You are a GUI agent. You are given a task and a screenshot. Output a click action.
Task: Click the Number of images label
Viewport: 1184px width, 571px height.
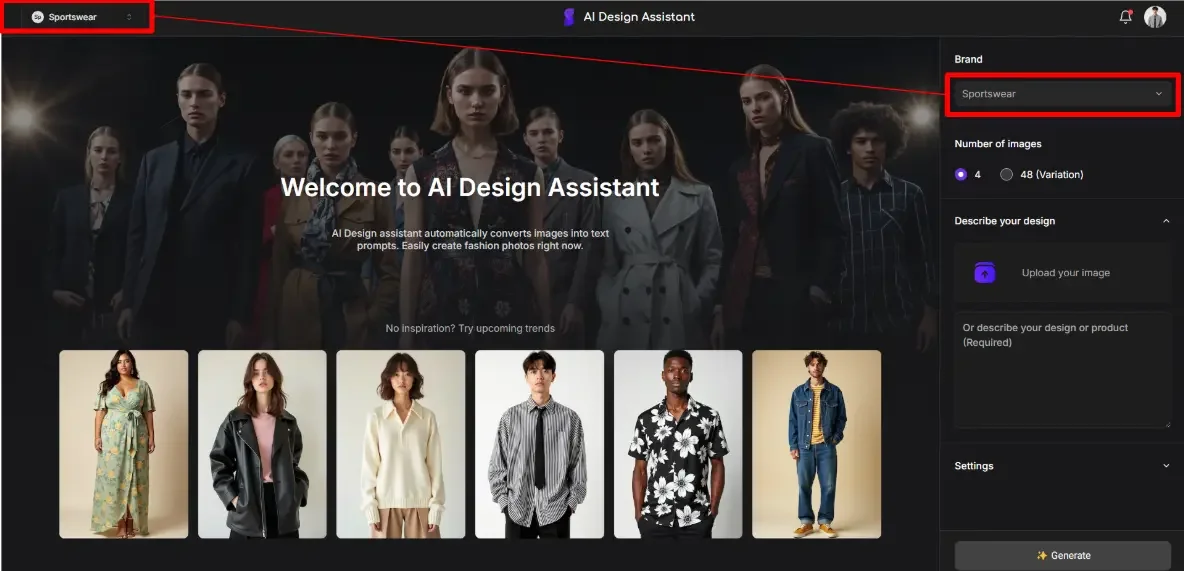(997, 144)
